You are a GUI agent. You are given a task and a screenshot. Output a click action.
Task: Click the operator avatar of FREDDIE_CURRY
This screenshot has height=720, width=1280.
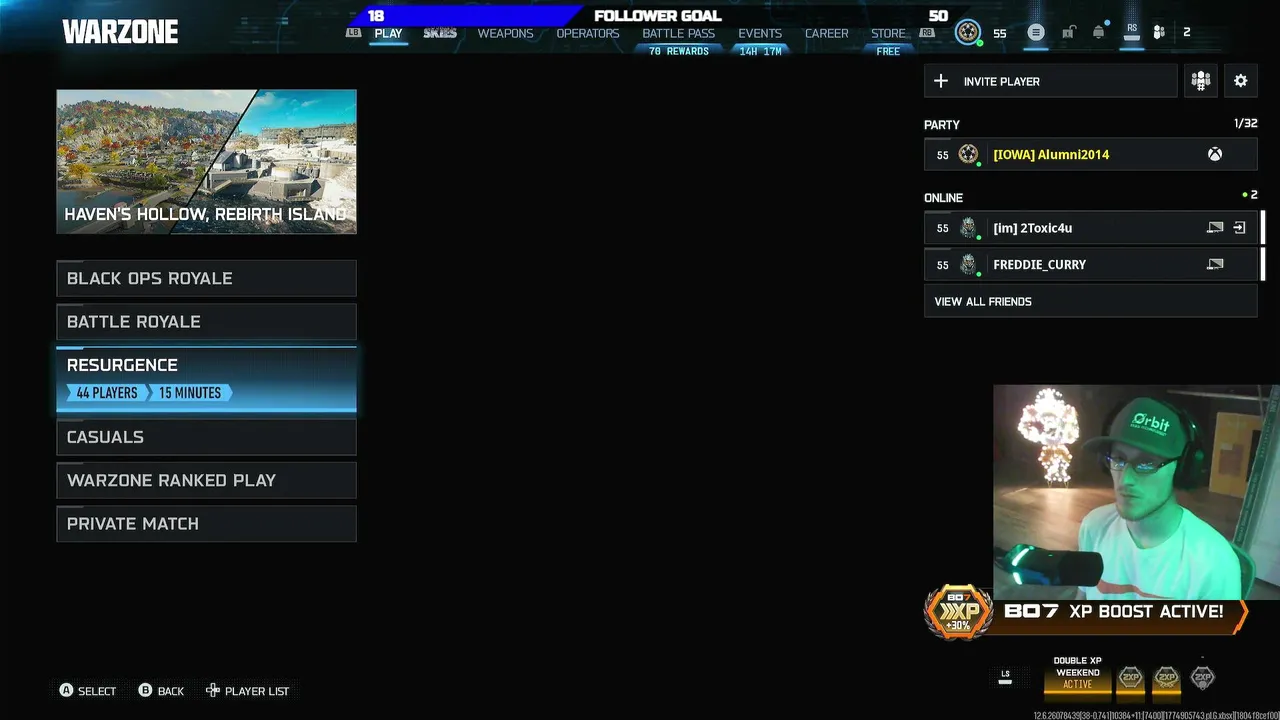968,264
